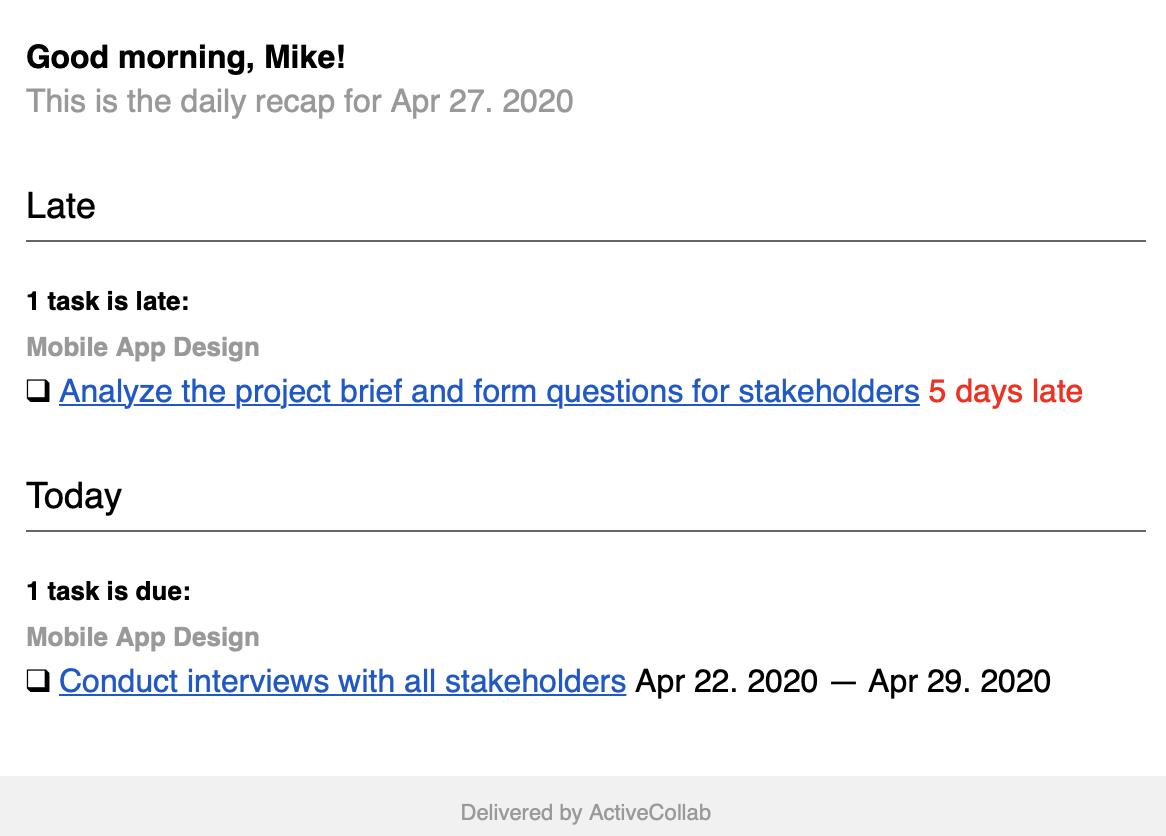Open Conduct interviews with all stakeholders link

[342, 681]
